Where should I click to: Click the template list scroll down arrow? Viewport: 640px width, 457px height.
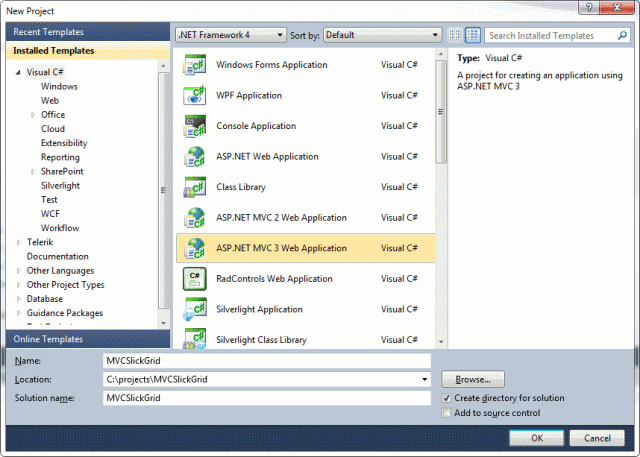pos(441,342)
